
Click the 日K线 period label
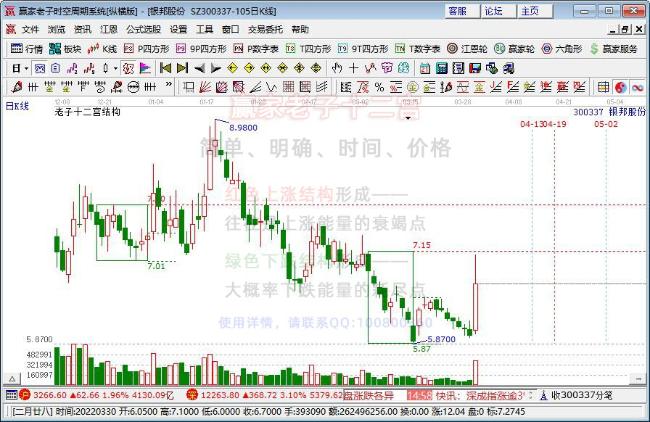point(17,106)
